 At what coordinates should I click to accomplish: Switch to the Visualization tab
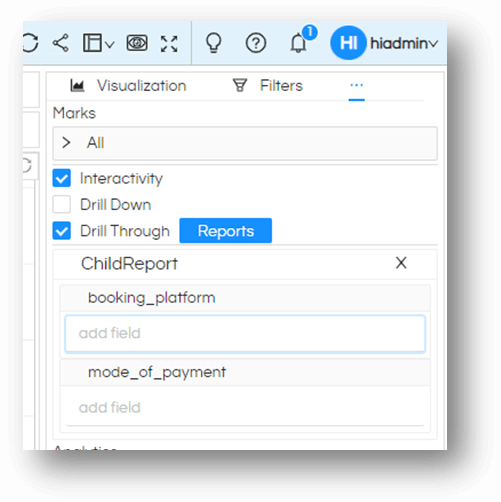[x=129, y=86]
